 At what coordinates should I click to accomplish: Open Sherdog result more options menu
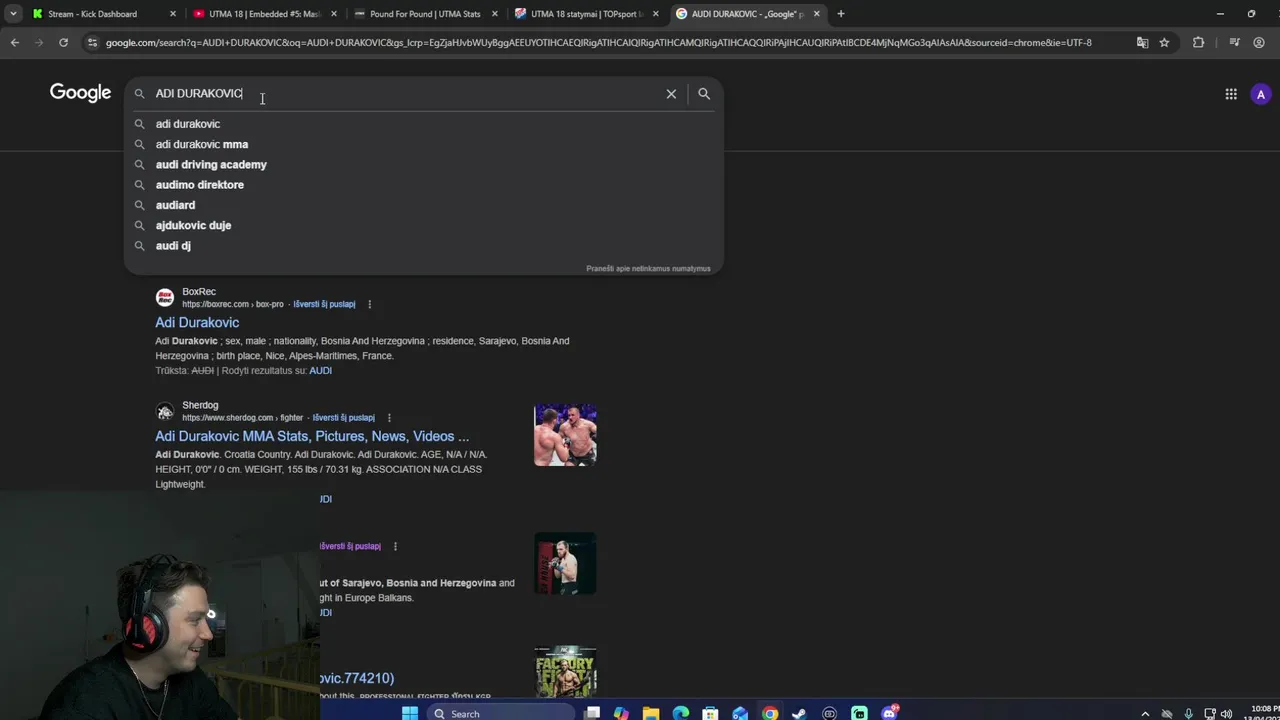(389, 418)
